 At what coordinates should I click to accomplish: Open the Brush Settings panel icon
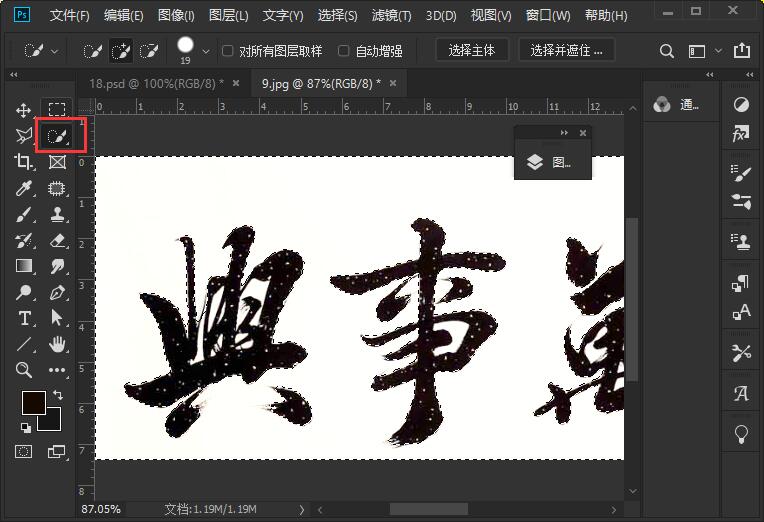click(741, 173)
